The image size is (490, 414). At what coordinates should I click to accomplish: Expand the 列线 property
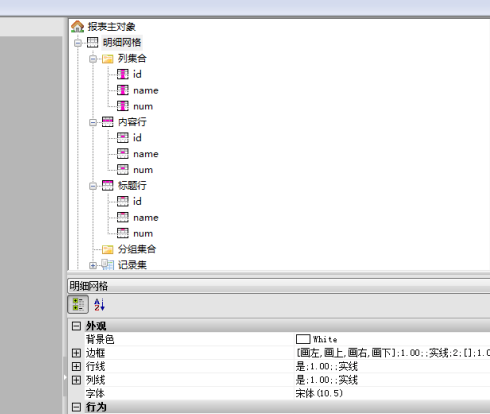click(x=76, y=380)
